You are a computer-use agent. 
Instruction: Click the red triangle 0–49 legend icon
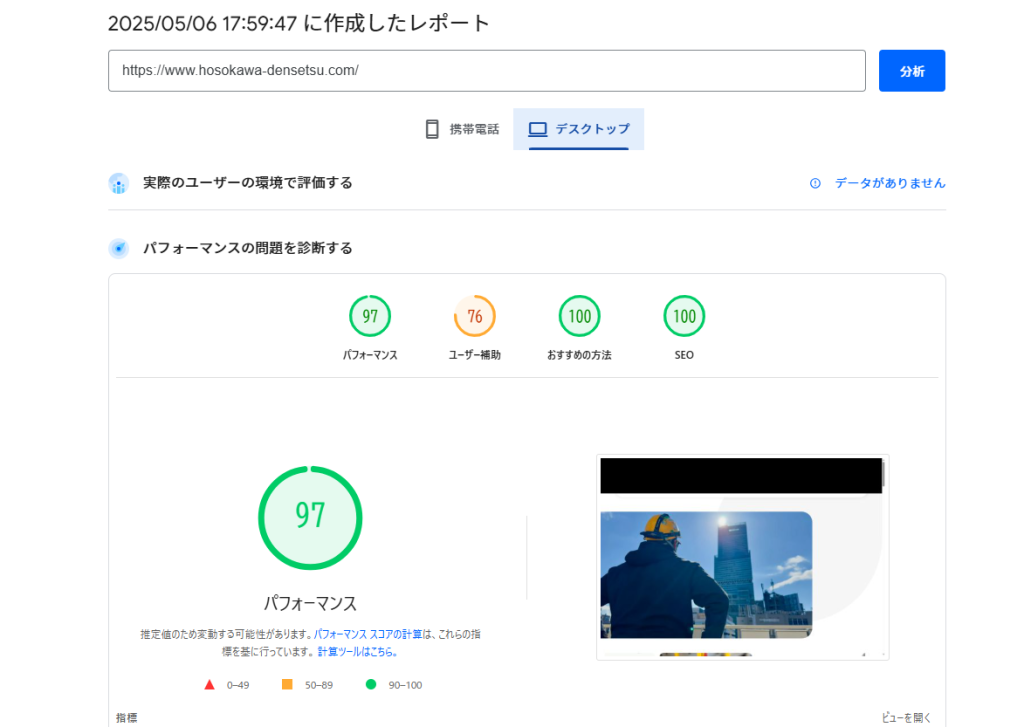(x=209, y=685)
